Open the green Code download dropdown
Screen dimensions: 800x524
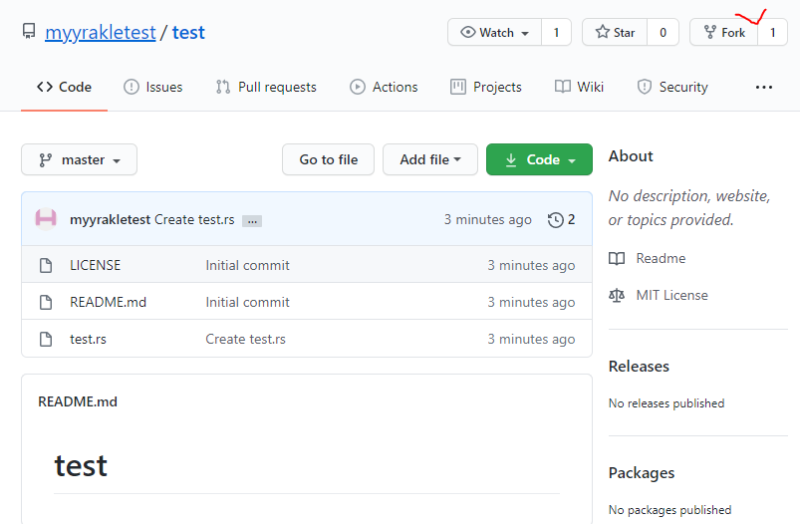click(x=539, y=160)
